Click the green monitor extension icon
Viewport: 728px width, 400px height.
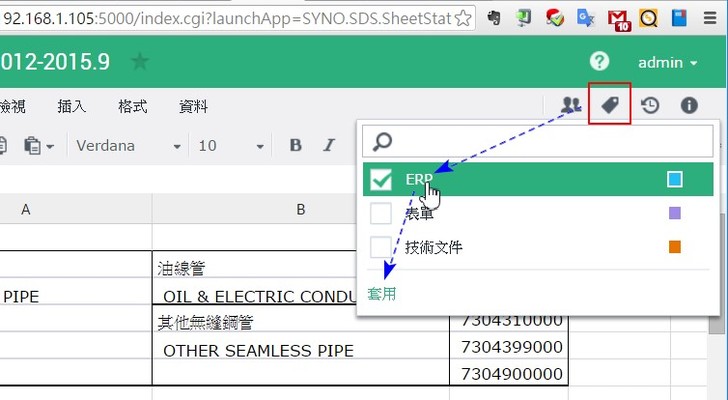[x=524, y=18]
